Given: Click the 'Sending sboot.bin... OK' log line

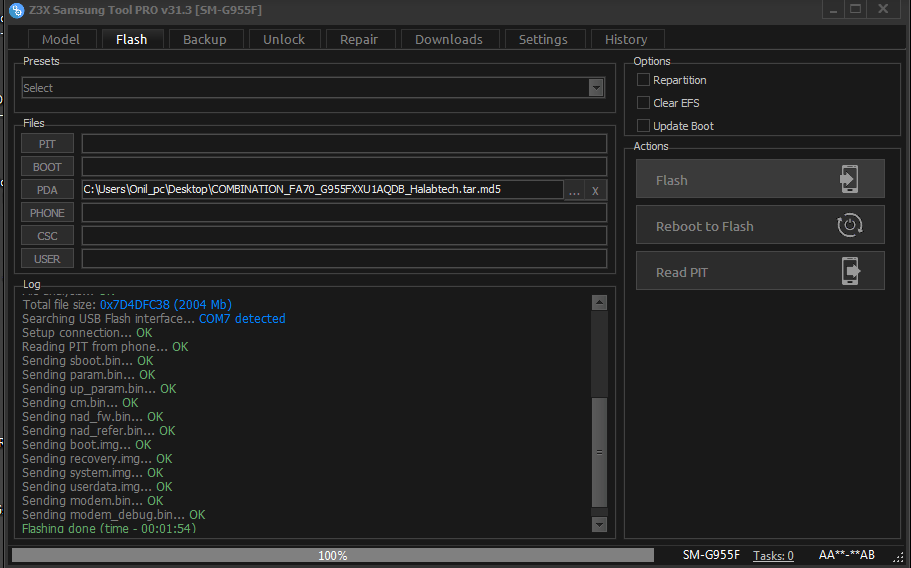Looking at the screenshot, I should 88,361.
